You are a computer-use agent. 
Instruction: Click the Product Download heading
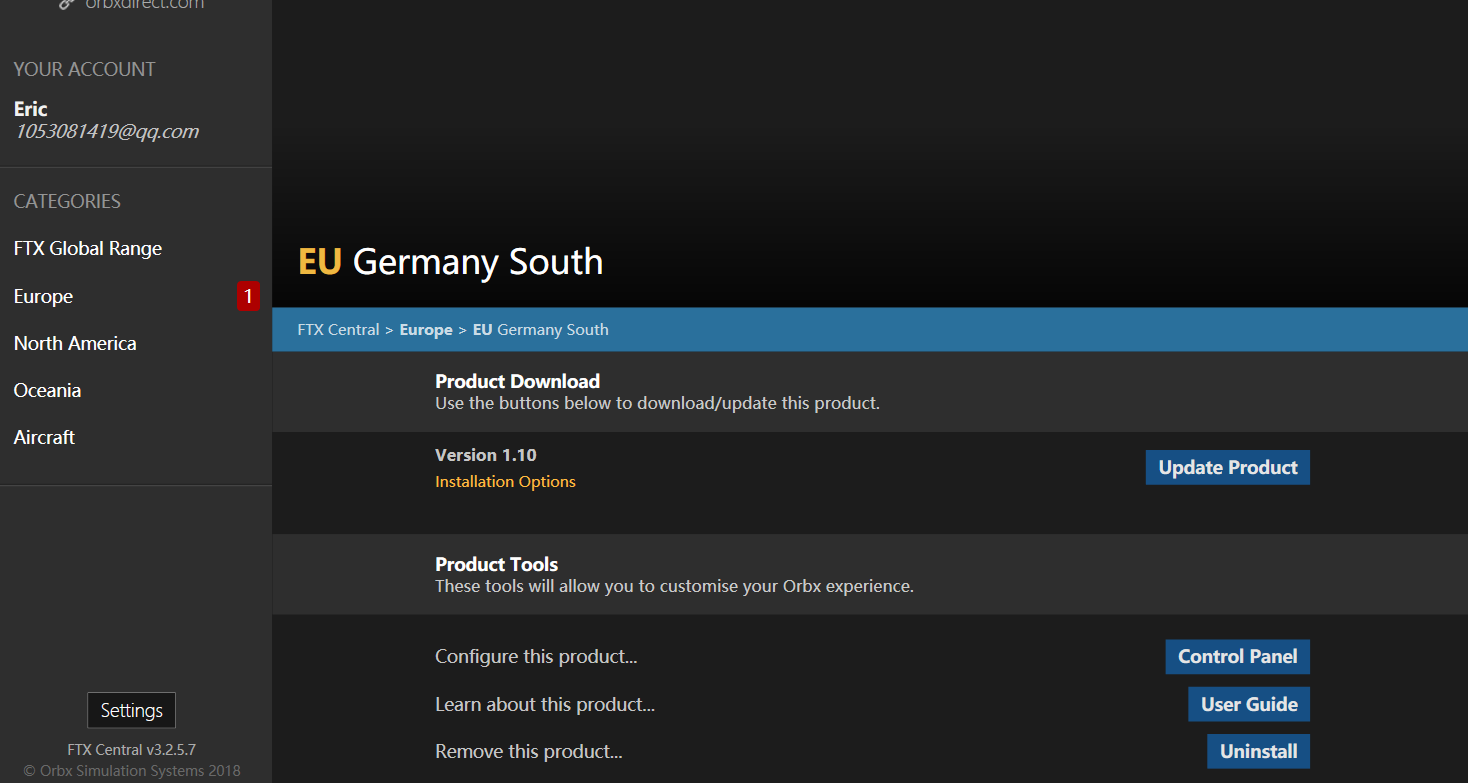coord(517,381)
